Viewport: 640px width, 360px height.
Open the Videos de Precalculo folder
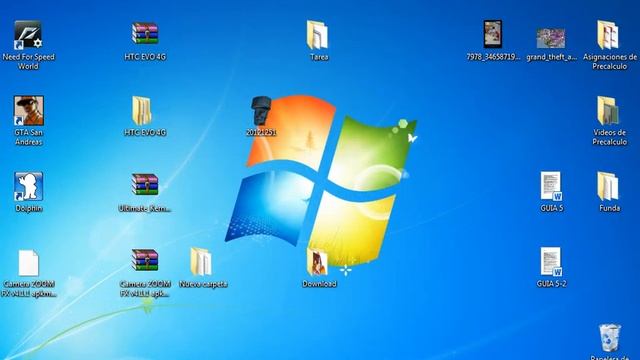click(608, 111)
